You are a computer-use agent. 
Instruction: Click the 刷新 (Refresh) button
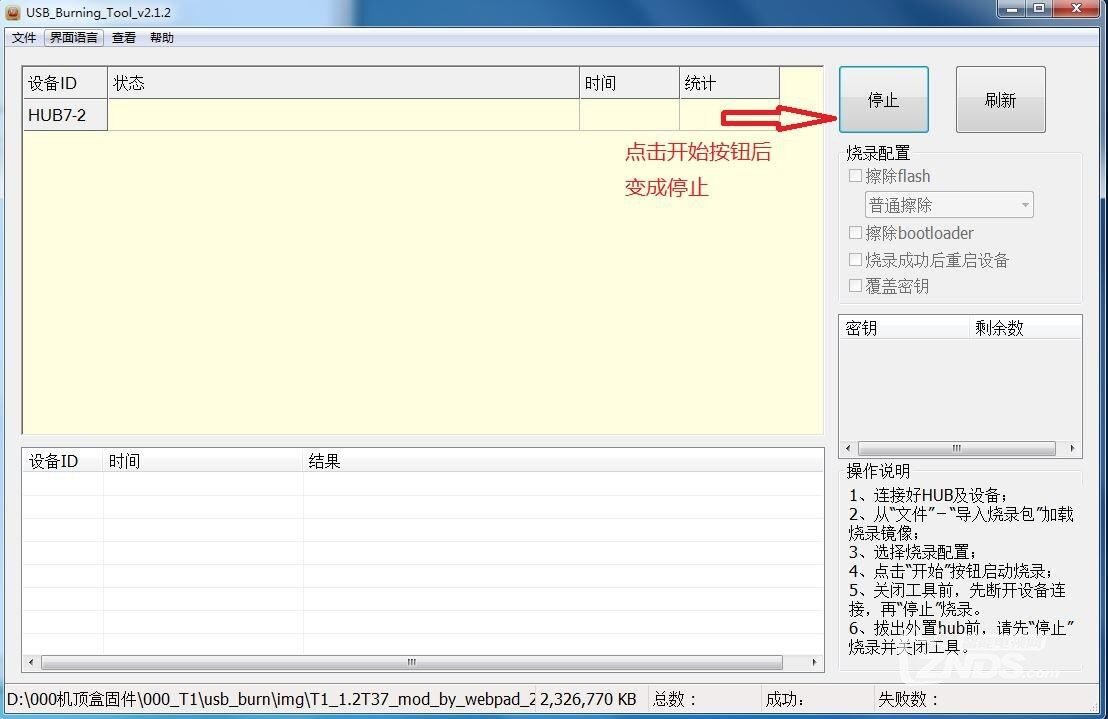tap(1000, 100)
